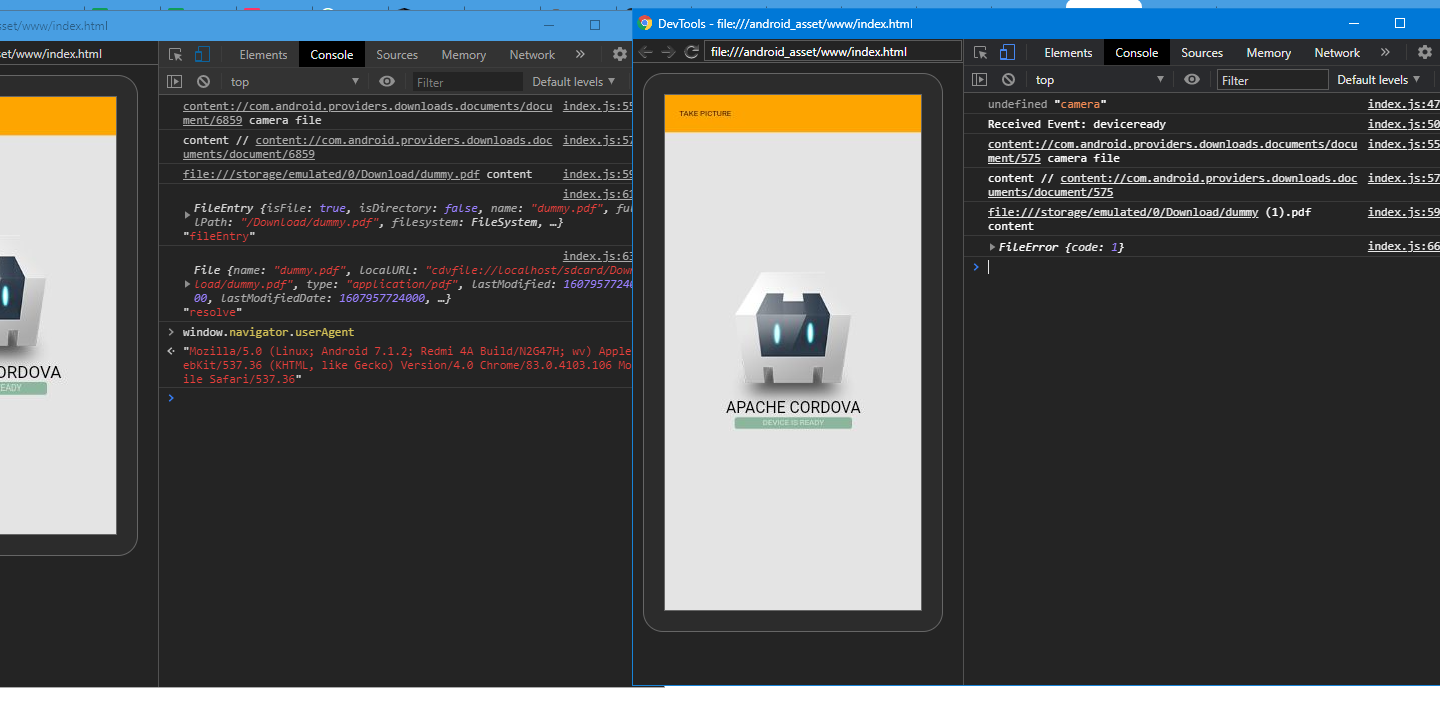1440x703 pixels.
Task: Click the URL field showing file:///android_asset/www/index.html
Action: tap(832, 51)
